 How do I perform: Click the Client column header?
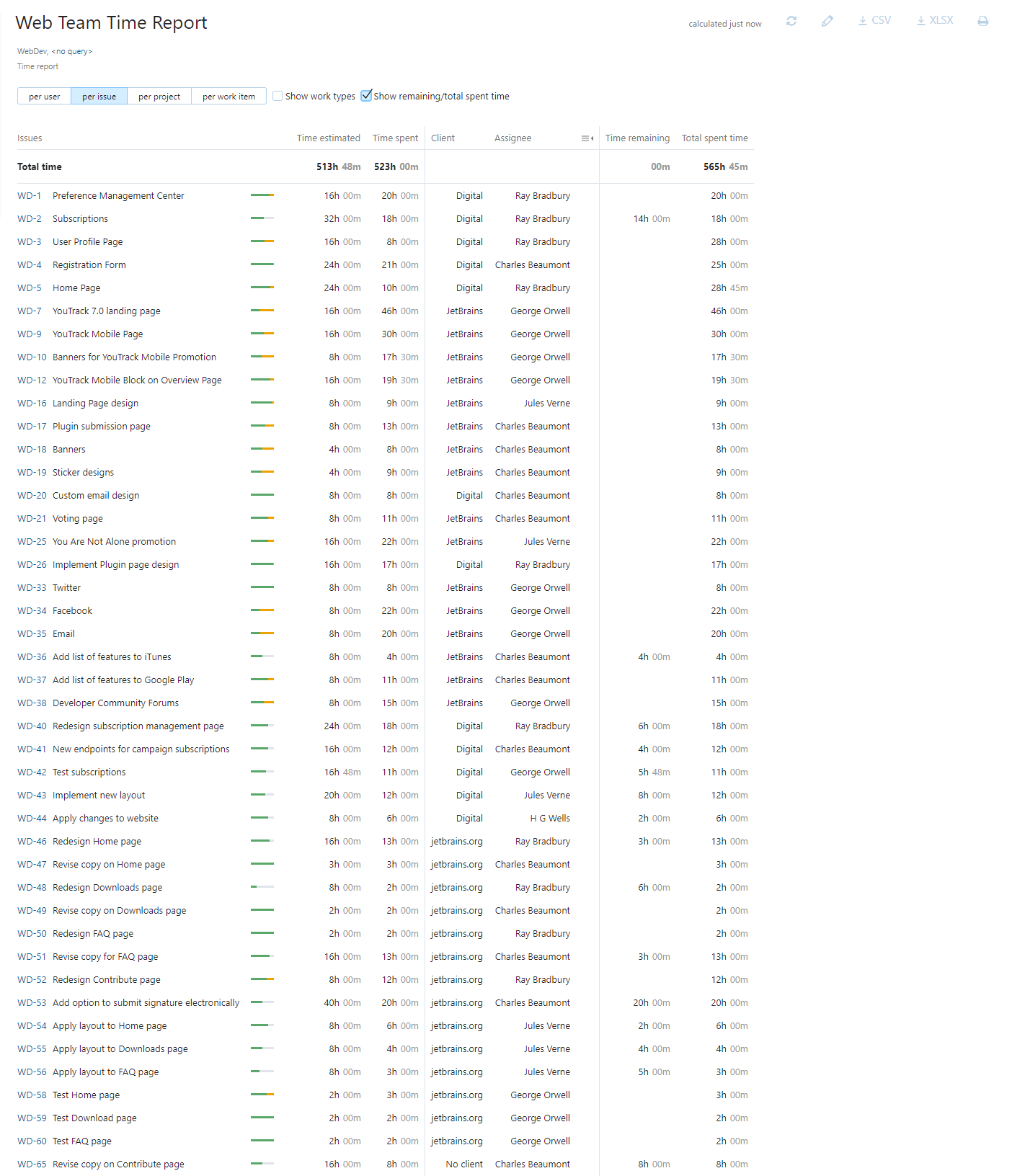coord(443,138)
